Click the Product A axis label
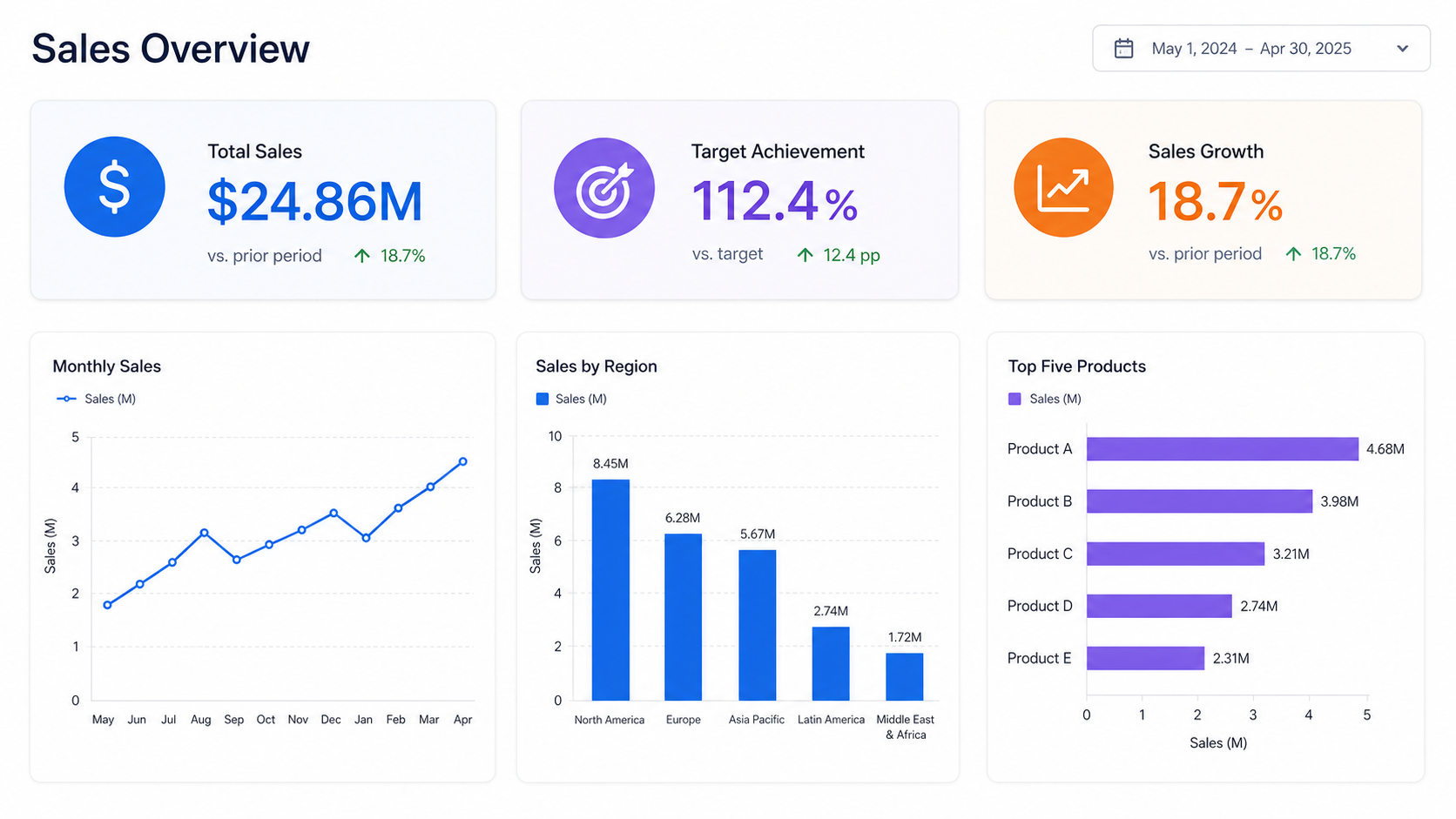Viewport: 1456px width, 819px height. click(1040, 449)
